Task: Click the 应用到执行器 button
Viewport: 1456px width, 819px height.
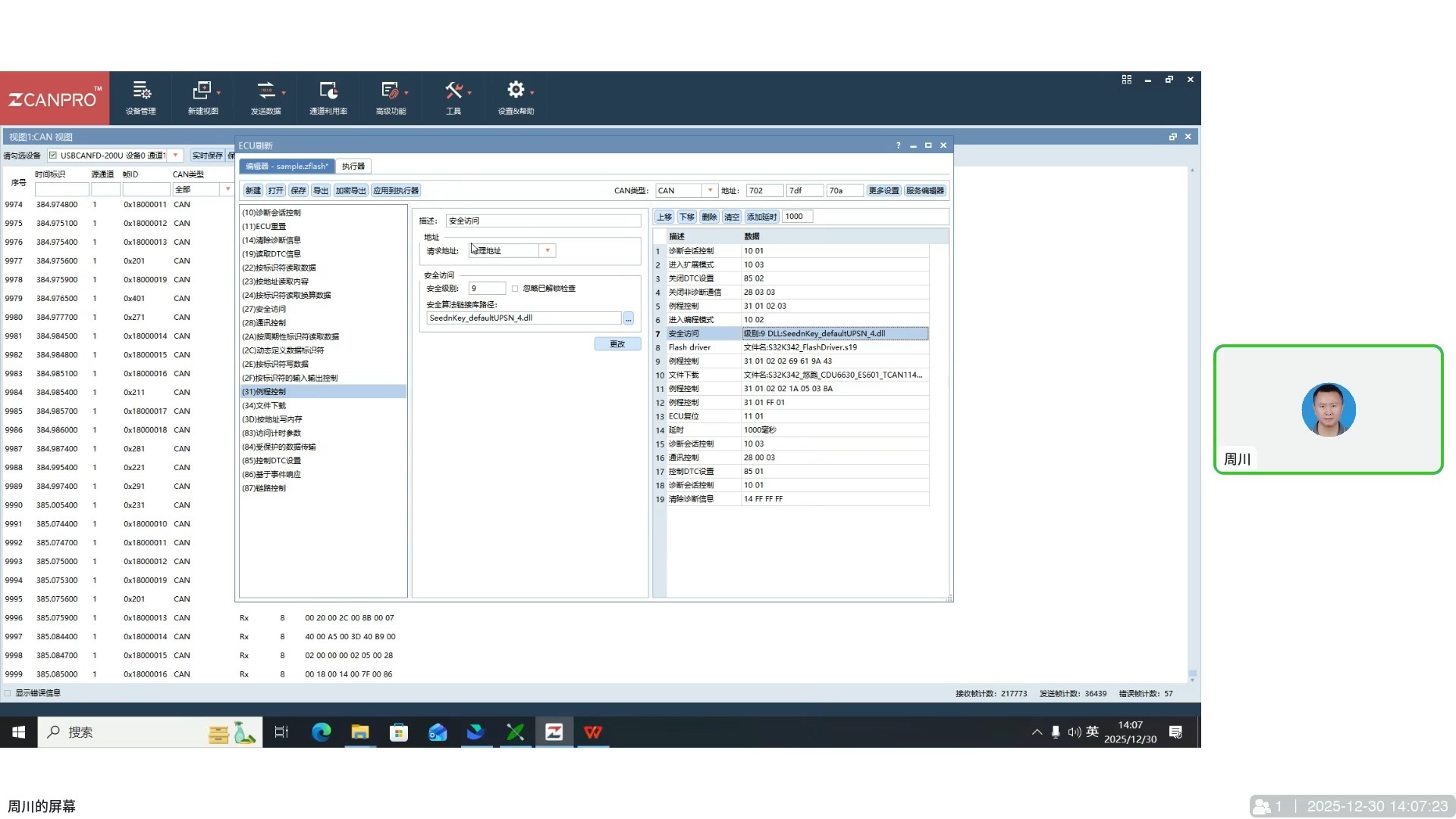Action: coord(396,191)
